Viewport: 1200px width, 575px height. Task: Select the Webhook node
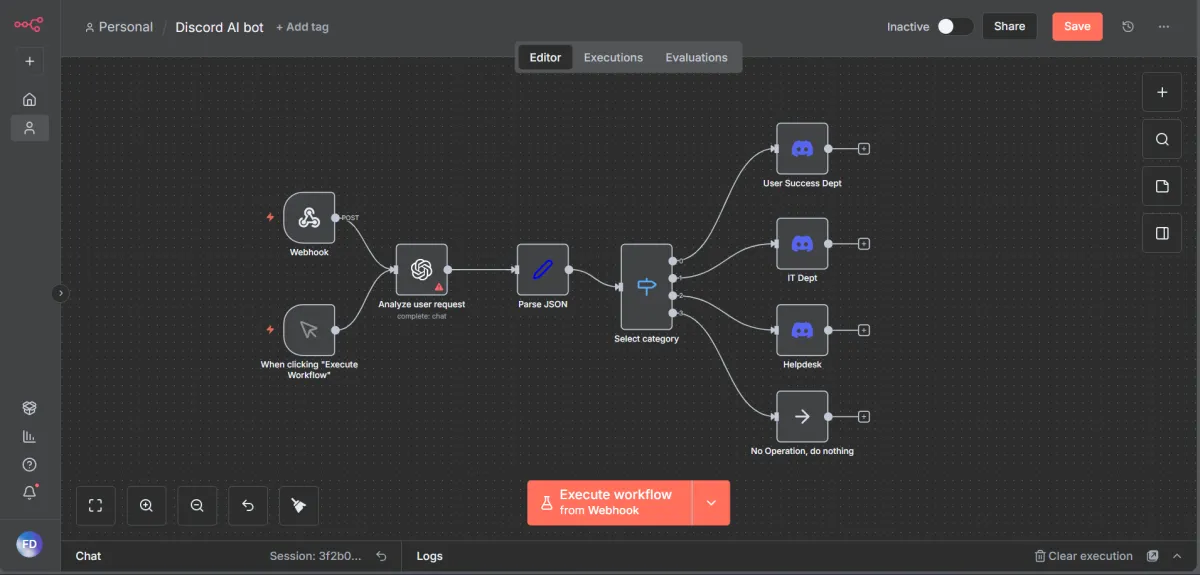point(309,217)
